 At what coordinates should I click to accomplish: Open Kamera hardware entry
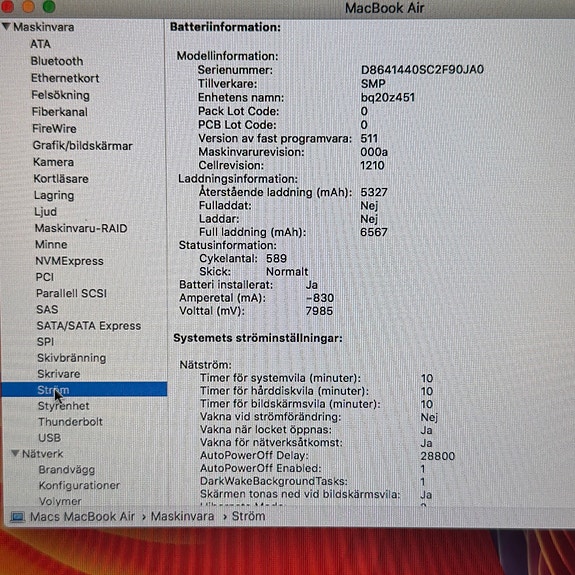(54, 162)
